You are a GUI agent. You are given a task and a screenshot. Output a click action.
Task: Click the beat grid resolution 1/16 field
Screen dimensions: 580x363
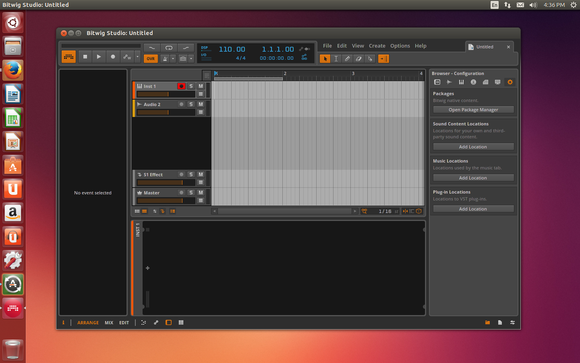385,211
